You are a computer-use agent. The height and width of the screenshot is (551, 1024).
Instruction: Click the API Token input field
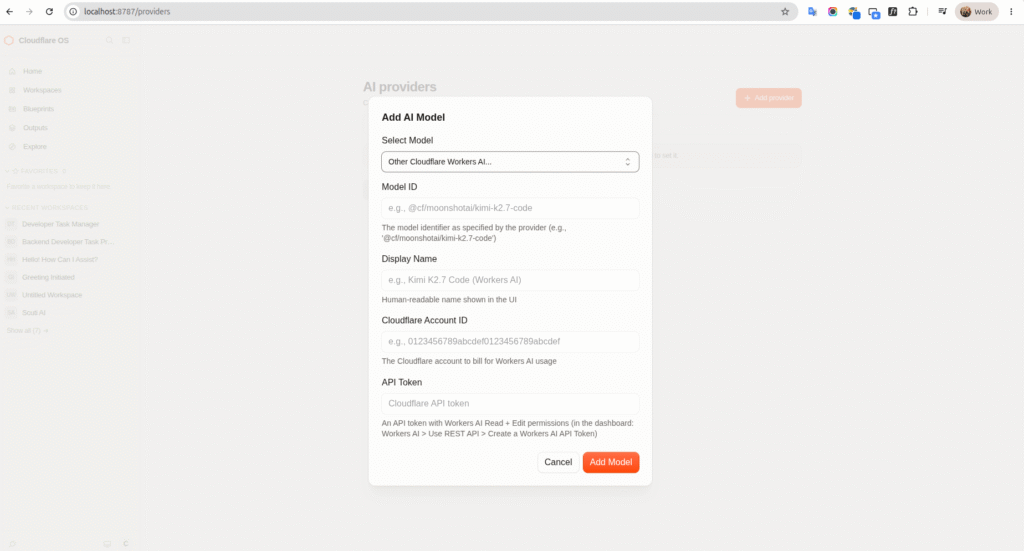click(510, 403)
